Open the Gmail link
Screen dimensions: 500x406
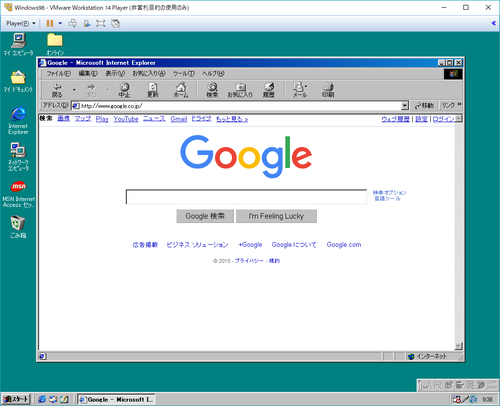coord(179,119)
